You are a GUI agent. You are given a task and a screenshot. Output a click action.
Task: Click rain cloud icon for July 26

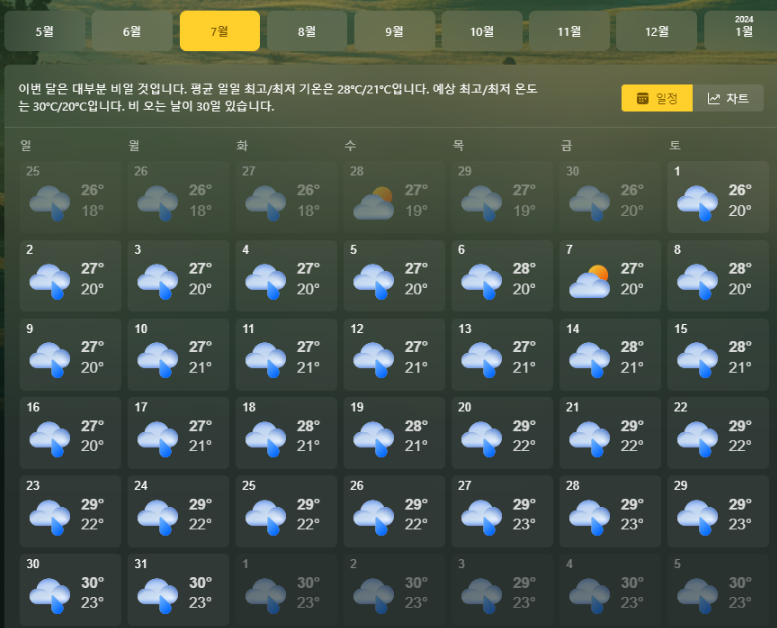[x=374, y=517]
